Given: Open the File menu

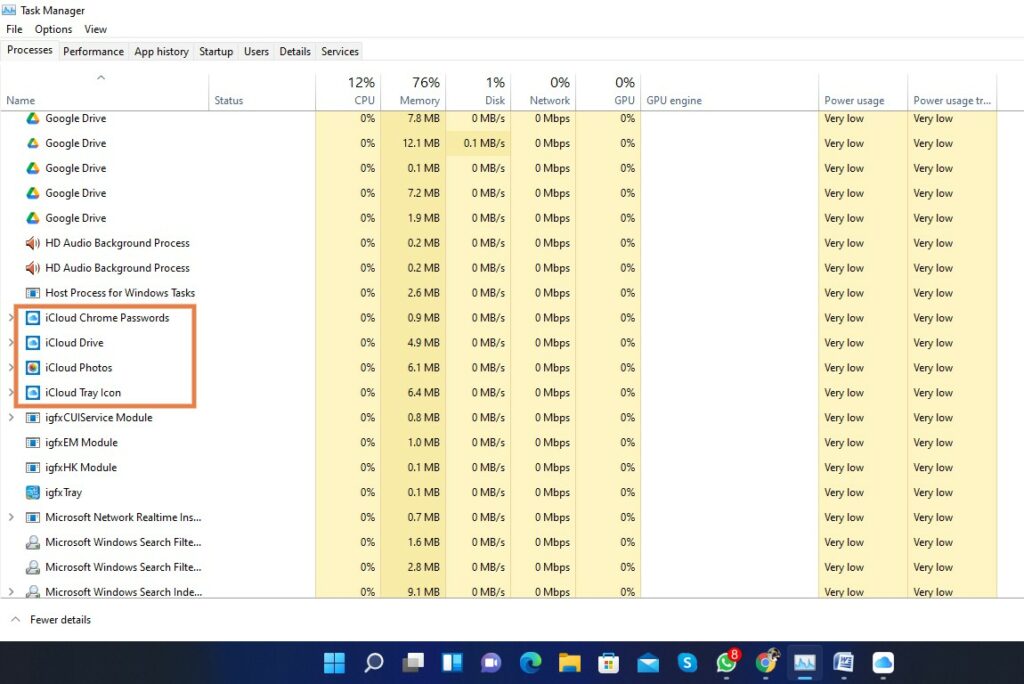Looking at the screenshot, I should (x=14, y=29).
